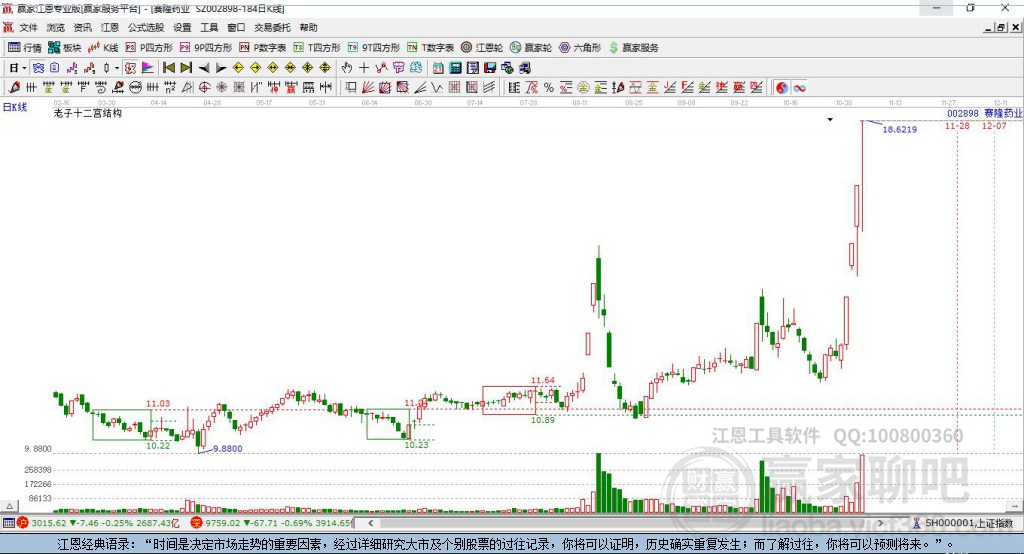Screen dimensions: 1024x554
Task: Select the percent % line tool
Action: click(x=549, y=88)
